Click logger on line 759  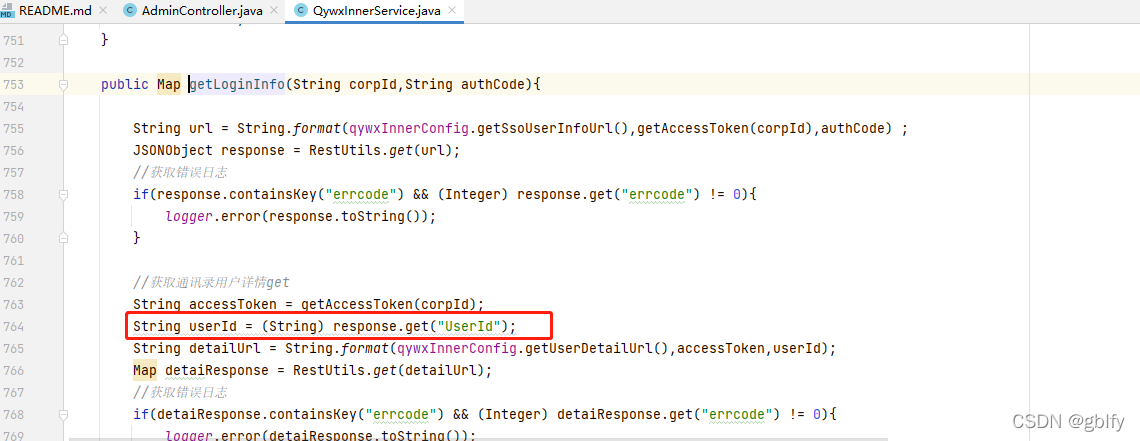click(189, 217)
